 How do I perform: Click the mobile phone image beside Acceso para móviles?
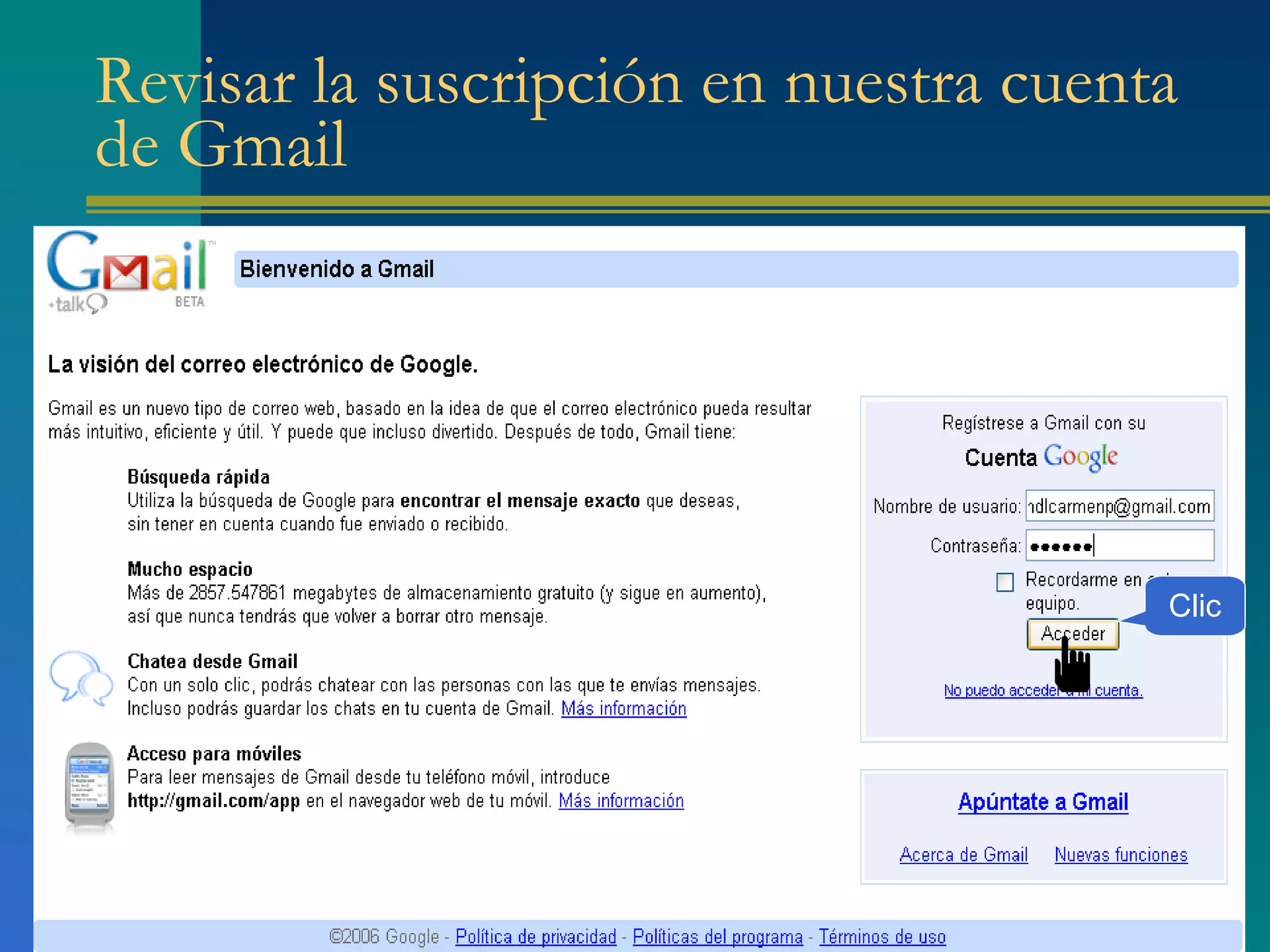pos(90,787)
